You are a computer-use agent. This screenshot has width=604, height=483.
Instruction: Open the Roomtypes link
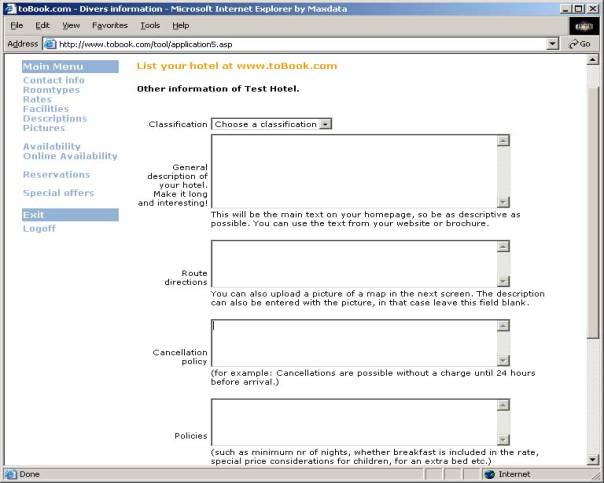coord(50,90)
